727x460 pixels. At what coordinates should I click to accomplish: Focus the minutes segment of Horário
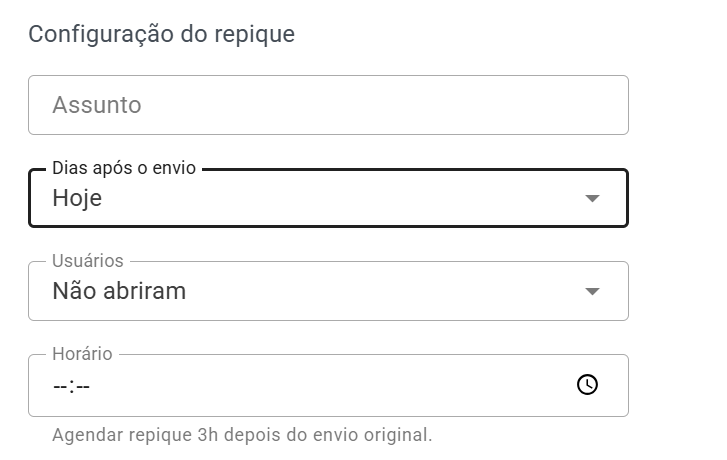point(83,386)
